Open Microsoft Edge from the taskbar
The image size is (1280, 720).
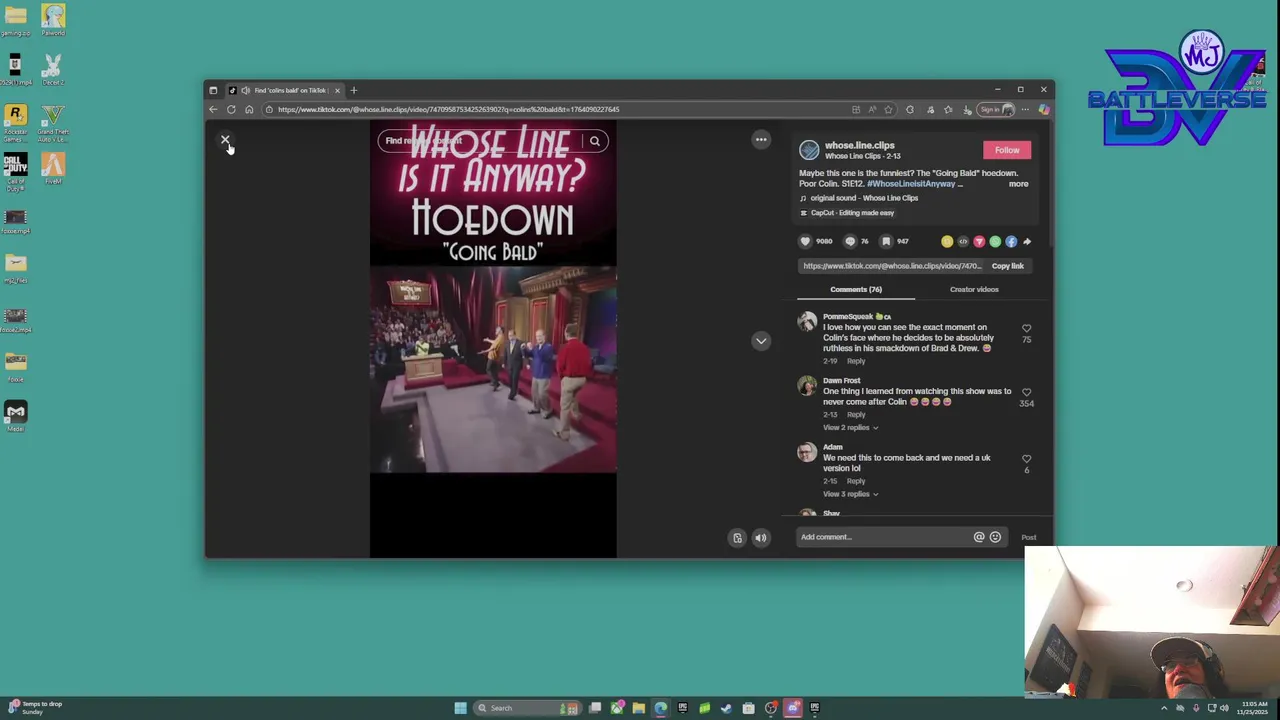click(x=661, y=708)
